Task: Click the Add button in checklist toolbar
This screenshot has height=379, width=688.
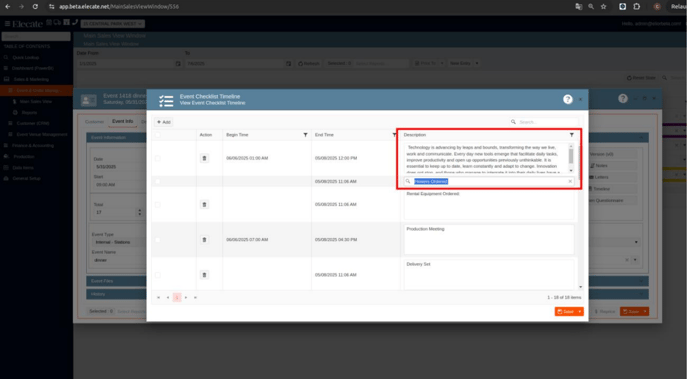Action: 163,122
